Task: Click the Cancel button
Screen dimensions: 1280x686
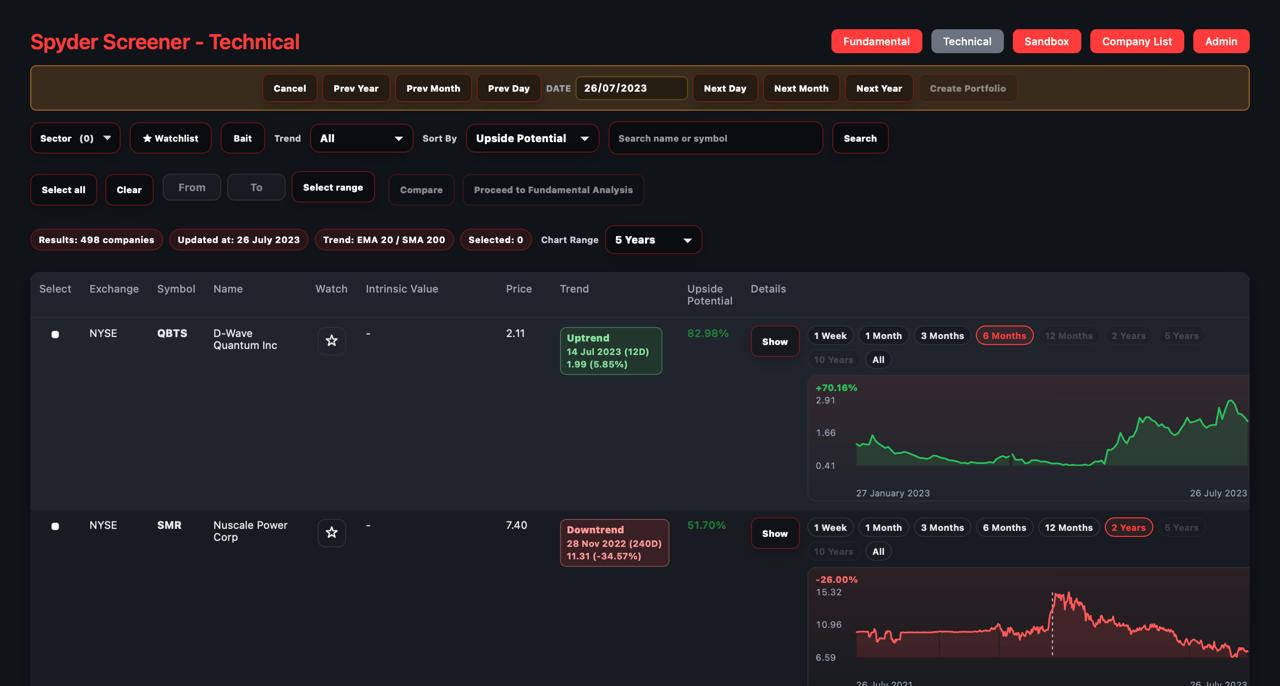Action: coord(290,88)
